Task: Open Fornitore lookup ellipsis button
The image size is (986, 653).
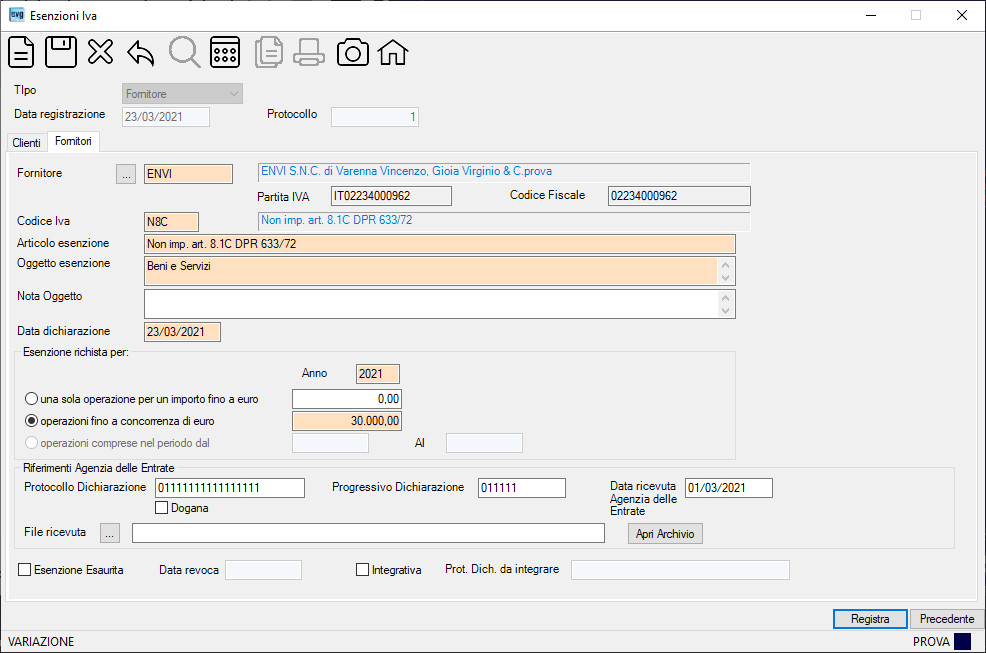Action: [126, 174]
